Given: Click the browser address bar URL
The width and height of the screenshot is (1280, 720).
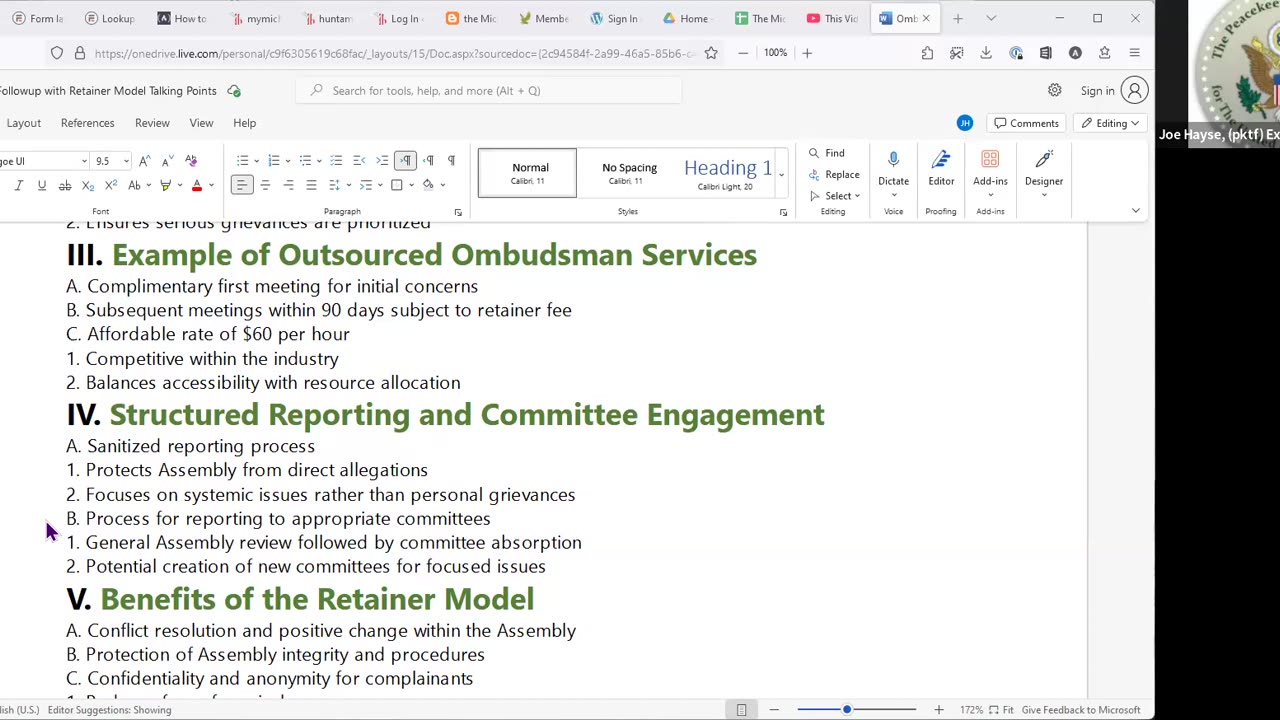Looking at the screenshot, I should [x=394, y=53].
